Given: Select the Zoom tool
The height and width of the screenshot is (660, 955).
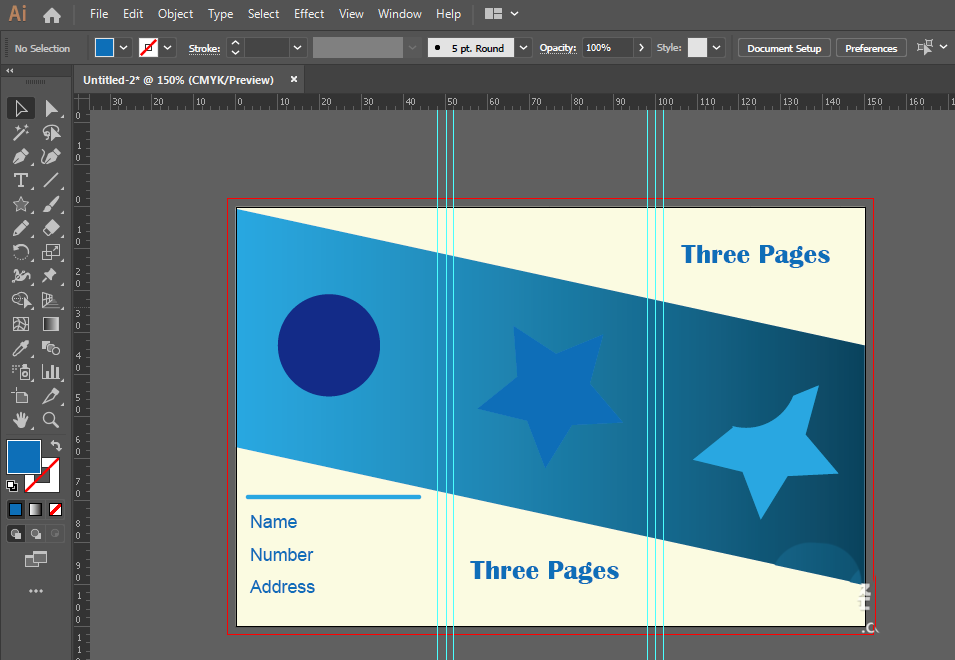Looking at the screenshot, I should pos(51,420).
